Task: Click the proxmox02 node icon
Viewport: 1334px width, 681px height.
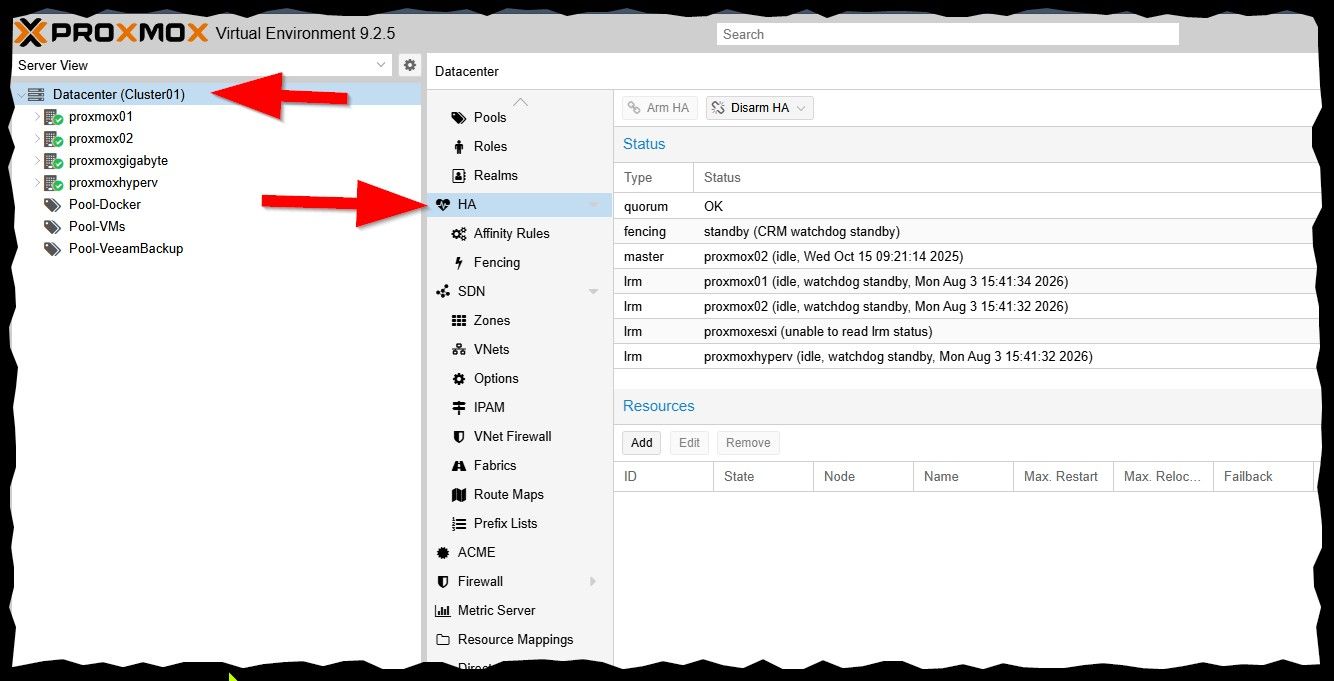Action: coord(53,139)
